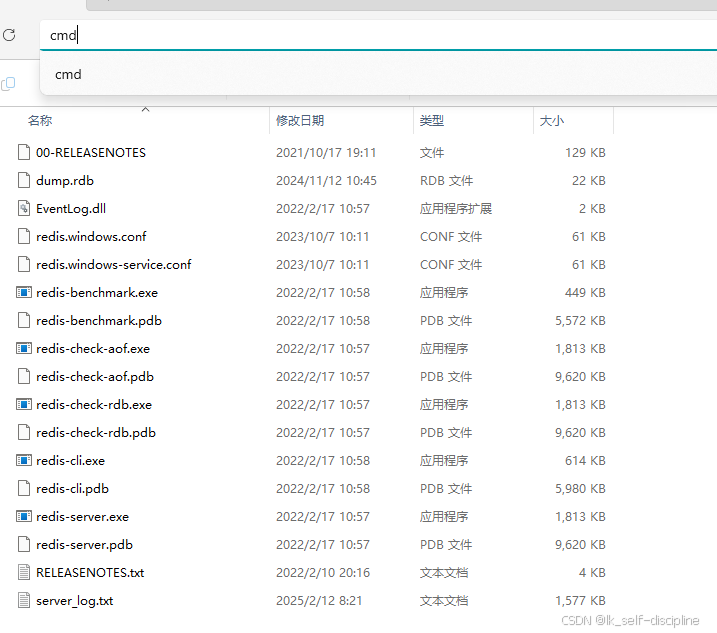Click redis-server.pdb file icon
The width and height of the screenshot is (717, 633).
coord(24,544)
